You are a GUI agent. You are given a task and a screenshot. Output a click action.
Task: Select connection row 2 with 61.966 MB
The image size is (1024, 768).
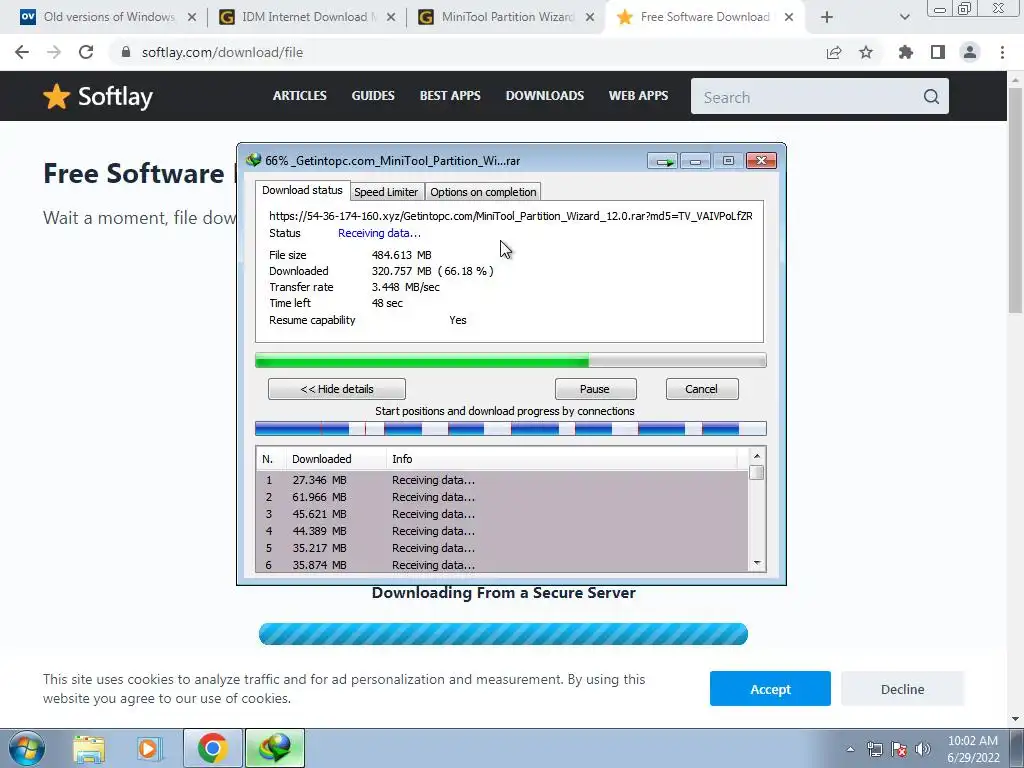pos(502,497)
